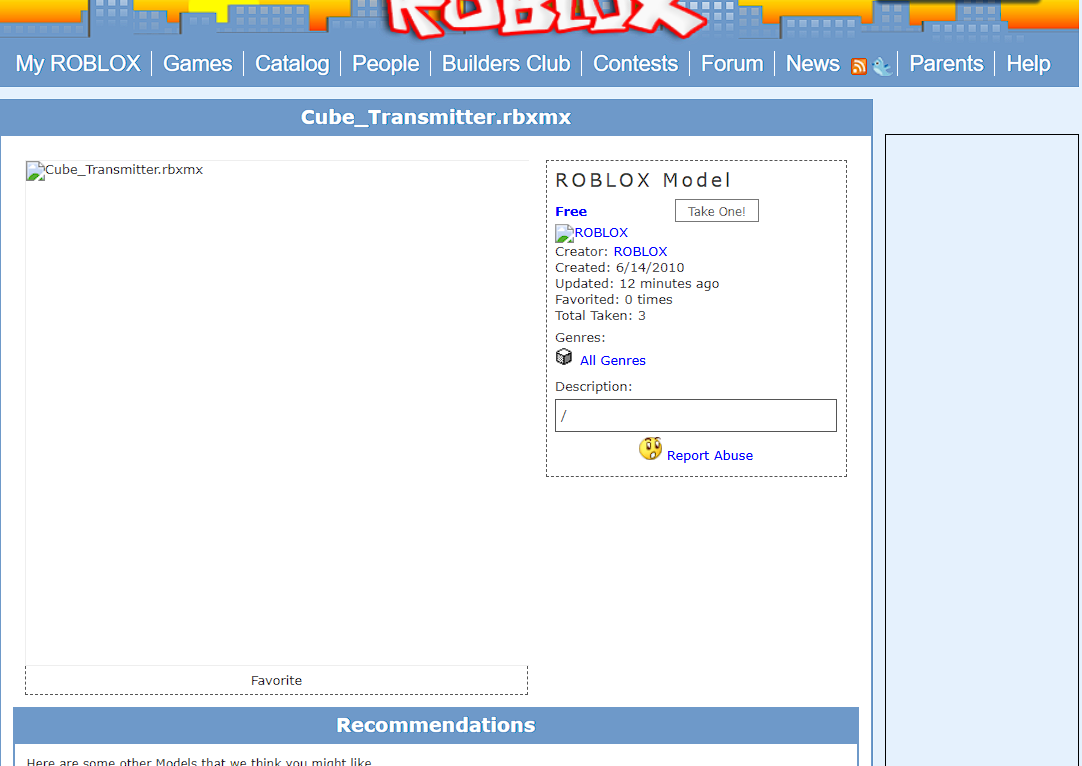Click the All Genres cube icon
This screenshot has height=766, width=1082.
coord(564,357)
